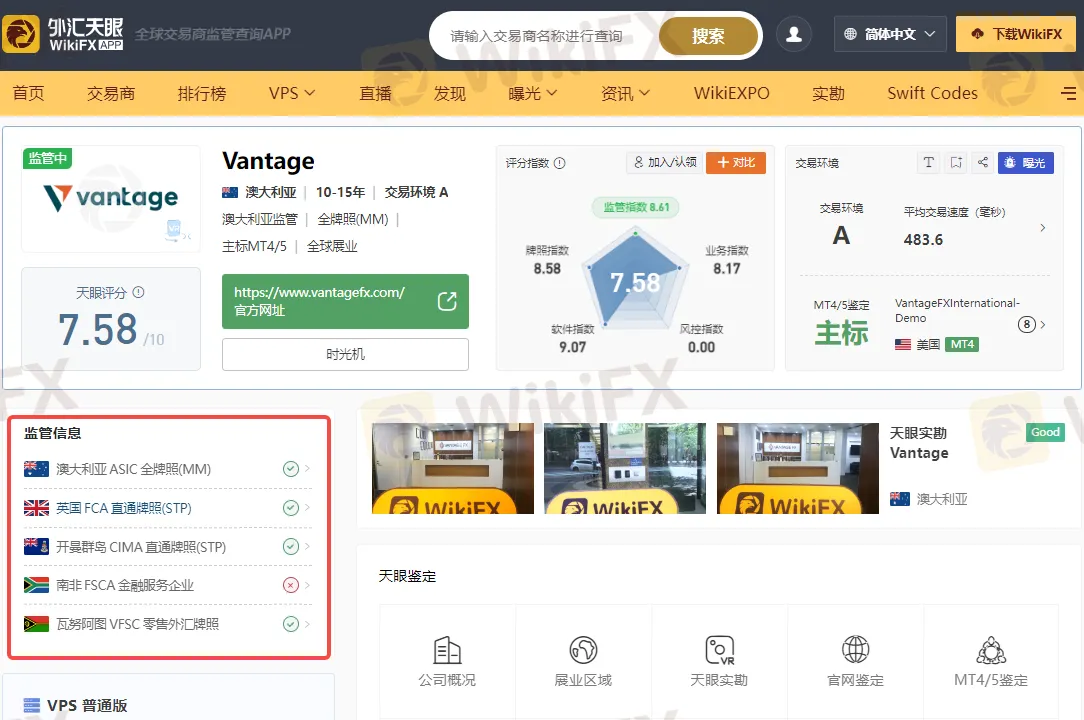Expand the 瓦努阿图 VFSC license row
The height and width of the screenshot is (720, 1084).
[x=308, y=624]
